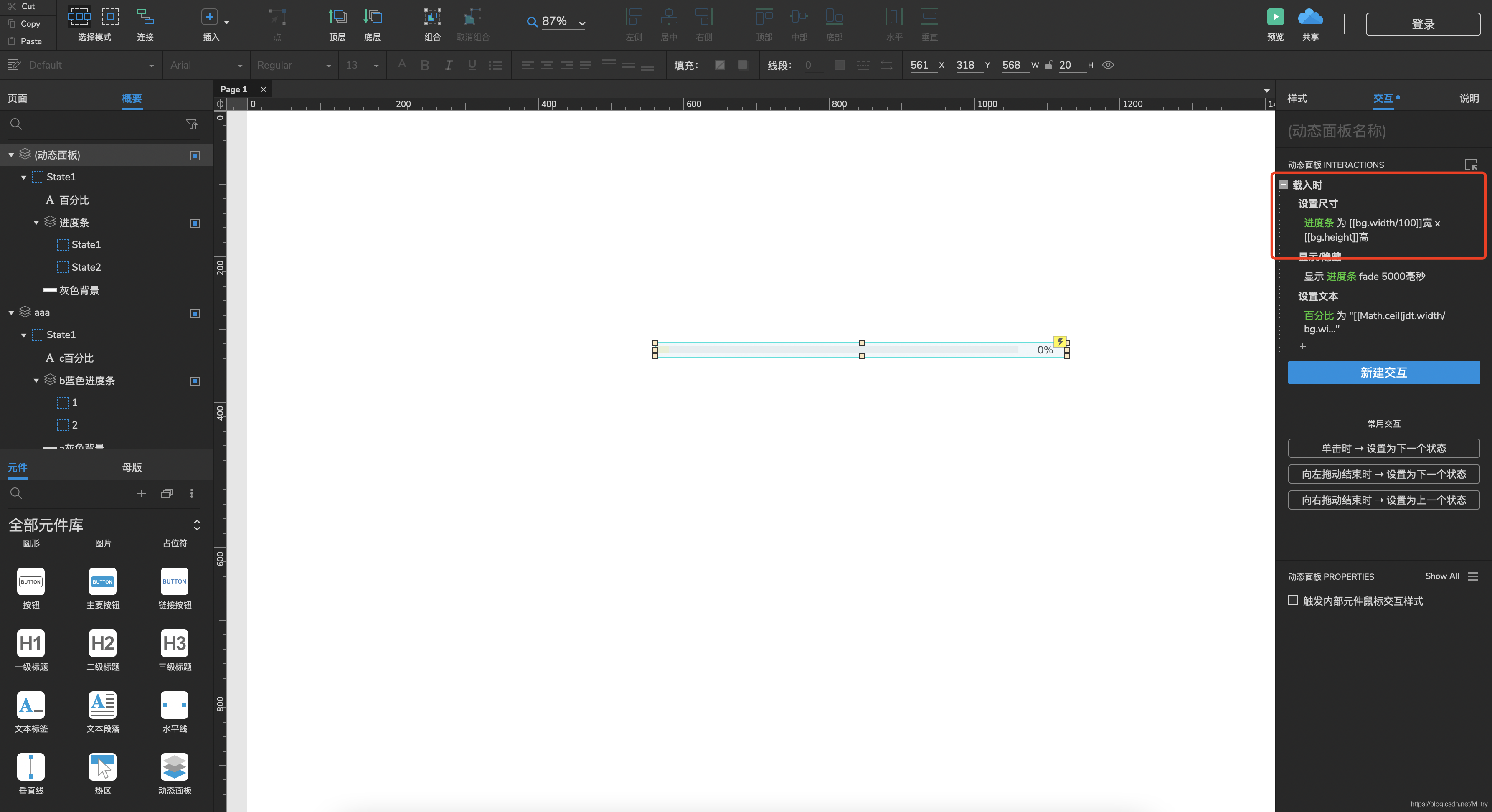Align widgets with 左侧 icon
Screen dimensions: 1492x812
coord(634,17)
